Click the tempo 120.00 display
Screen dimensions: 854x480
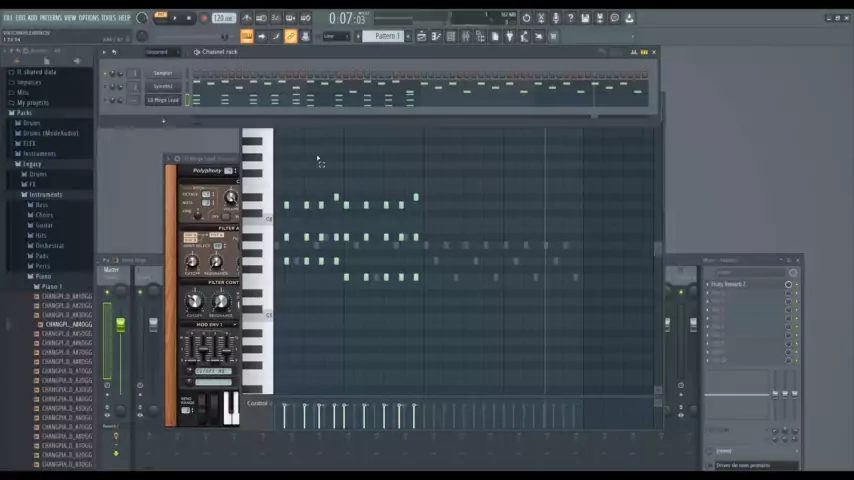[223, 18]
